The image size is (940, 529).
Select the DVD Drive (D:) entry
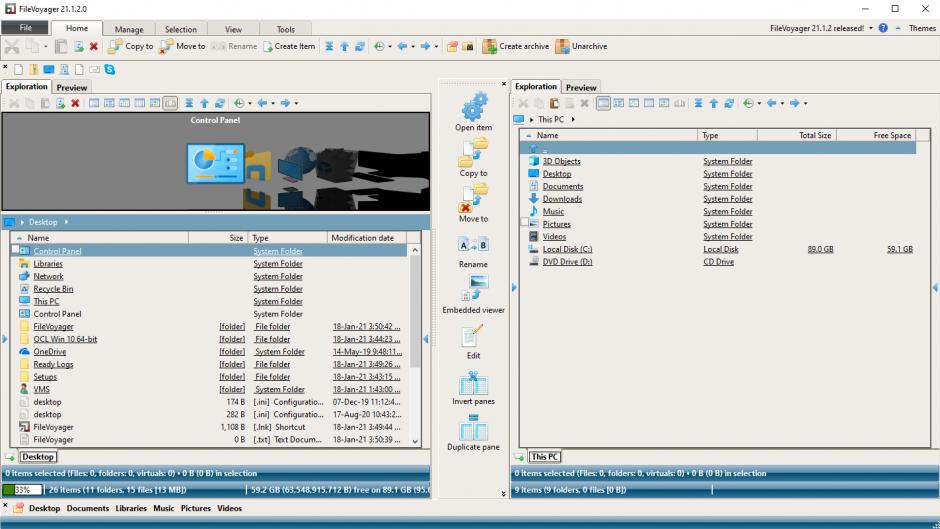click(567, 262)
